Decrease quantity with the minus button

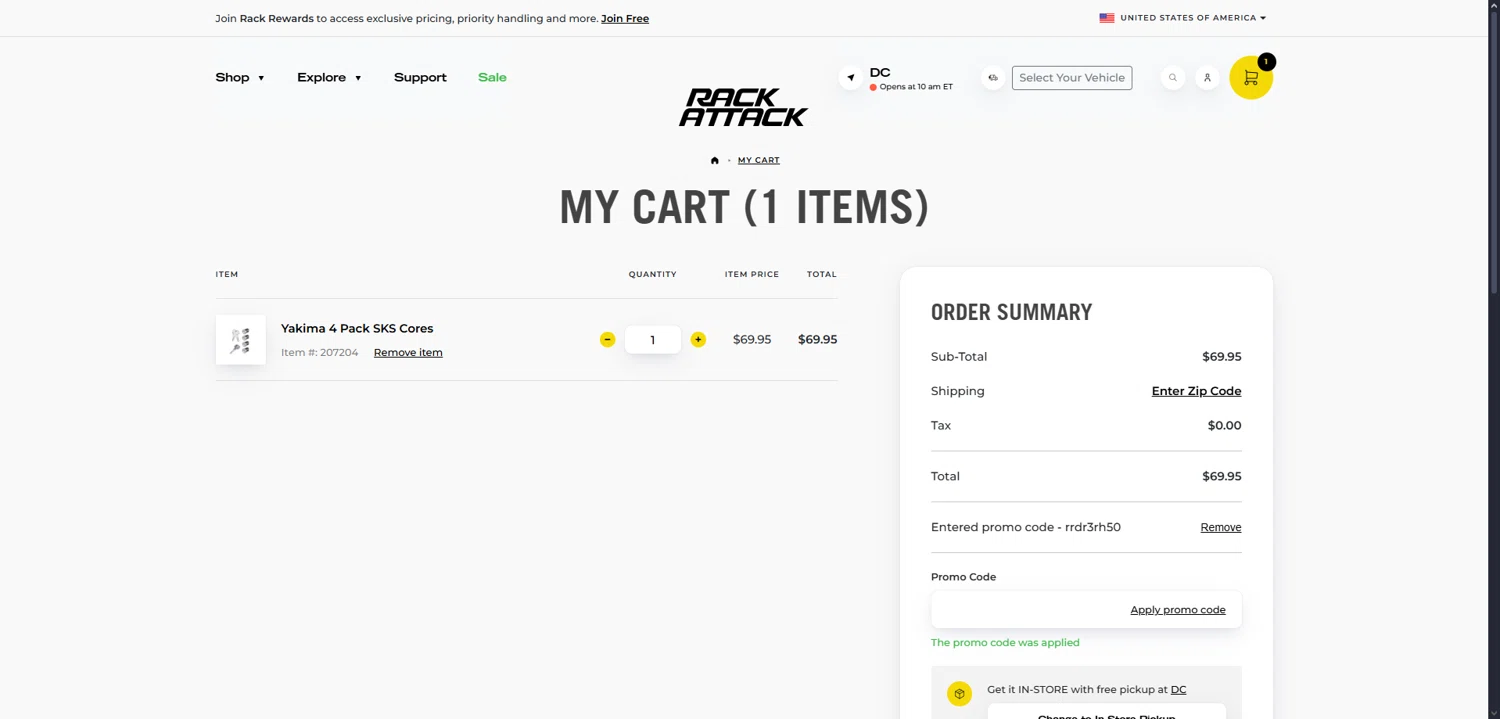tap(607, 340)
